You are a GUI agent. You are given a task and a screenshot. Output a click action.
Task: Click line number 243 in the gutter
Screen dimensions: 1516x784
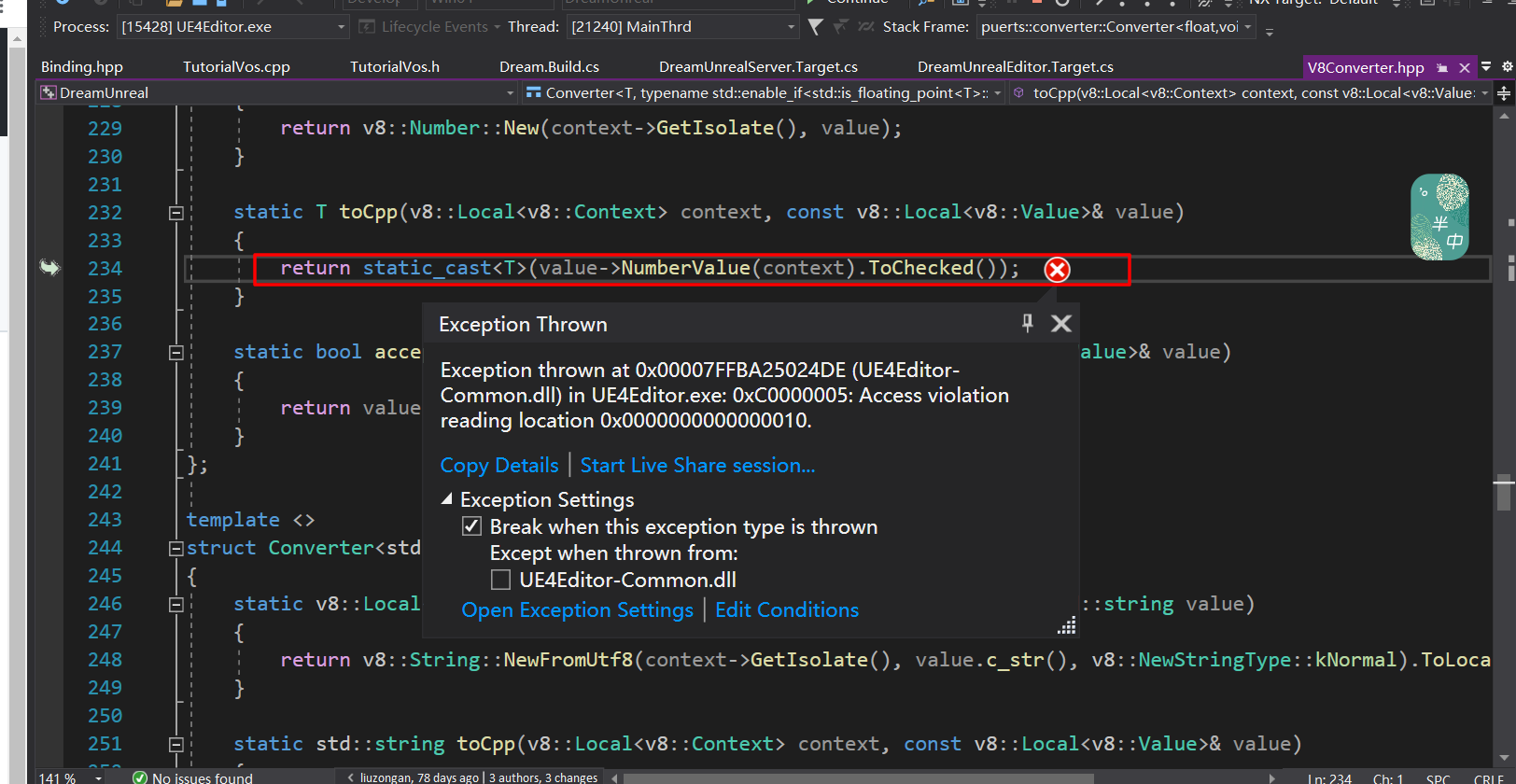pos(105,520)
